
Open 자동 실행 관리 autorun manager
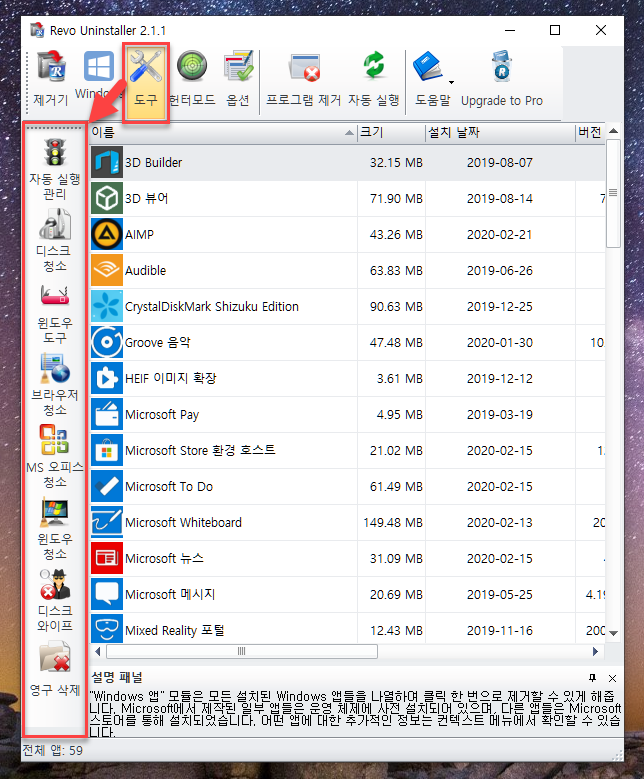(x=55, y=169)
